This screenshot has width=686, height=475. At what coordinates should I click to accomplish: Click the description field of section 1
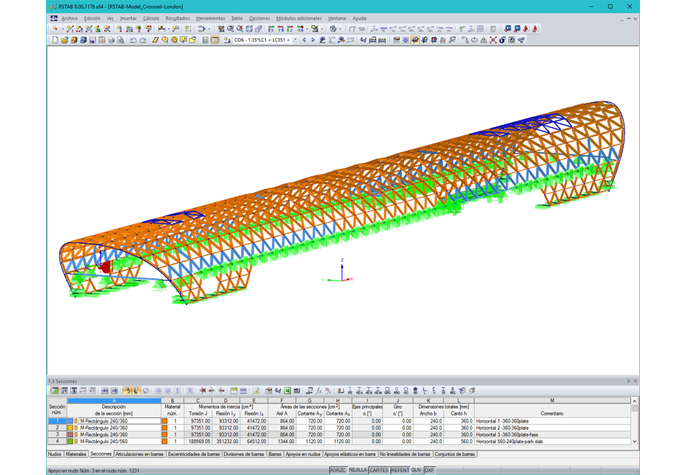point(120,421)
